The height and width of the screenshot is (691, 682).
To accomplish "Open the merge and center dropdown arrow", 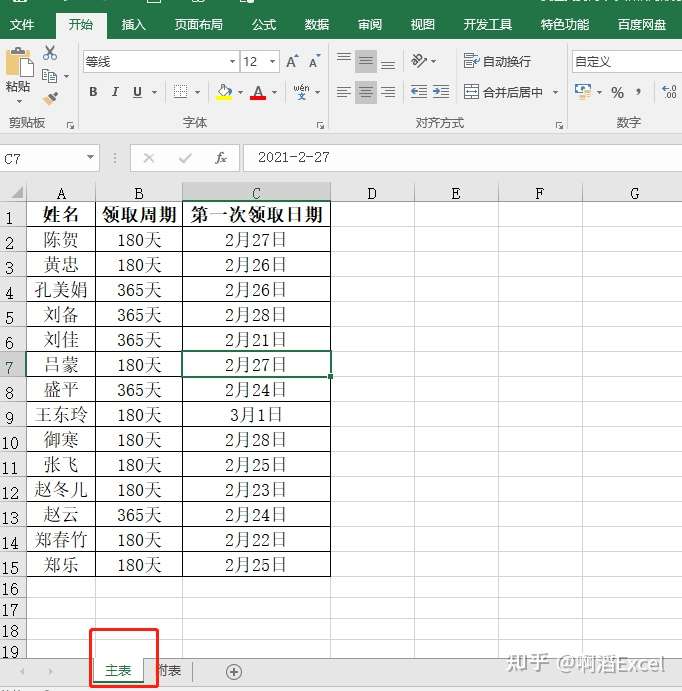I will [x=555, y=92].
